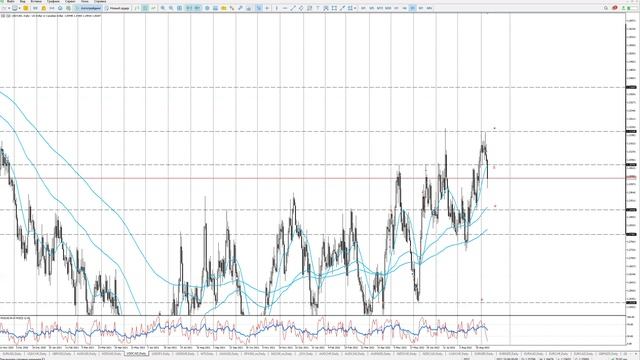Click the profiles icon
Image resolution: width=640 pixels, height=360 pixels.
tap(15, 8)
